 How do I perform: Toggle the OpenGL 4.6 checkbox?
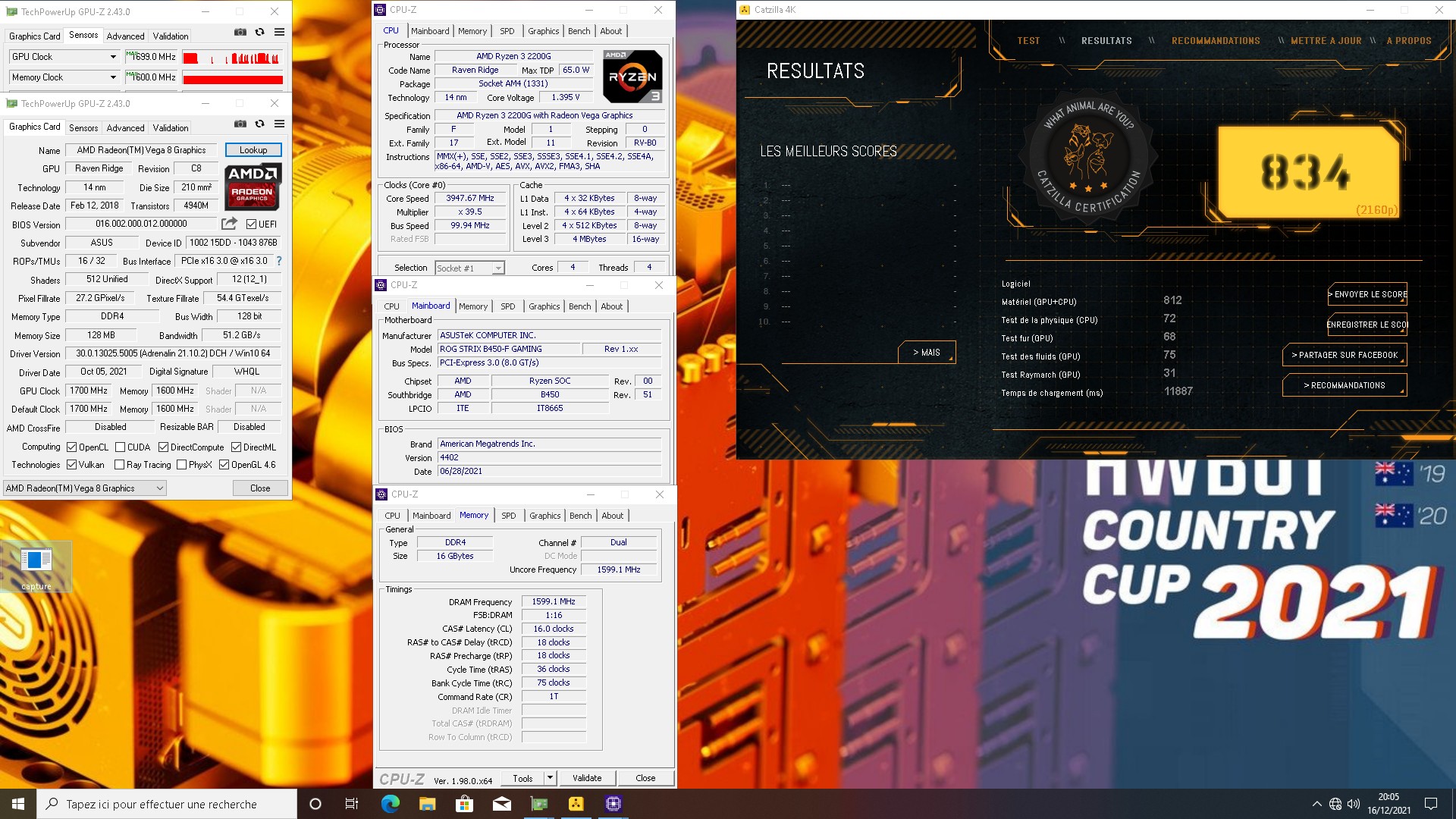(x=224, y=465)
